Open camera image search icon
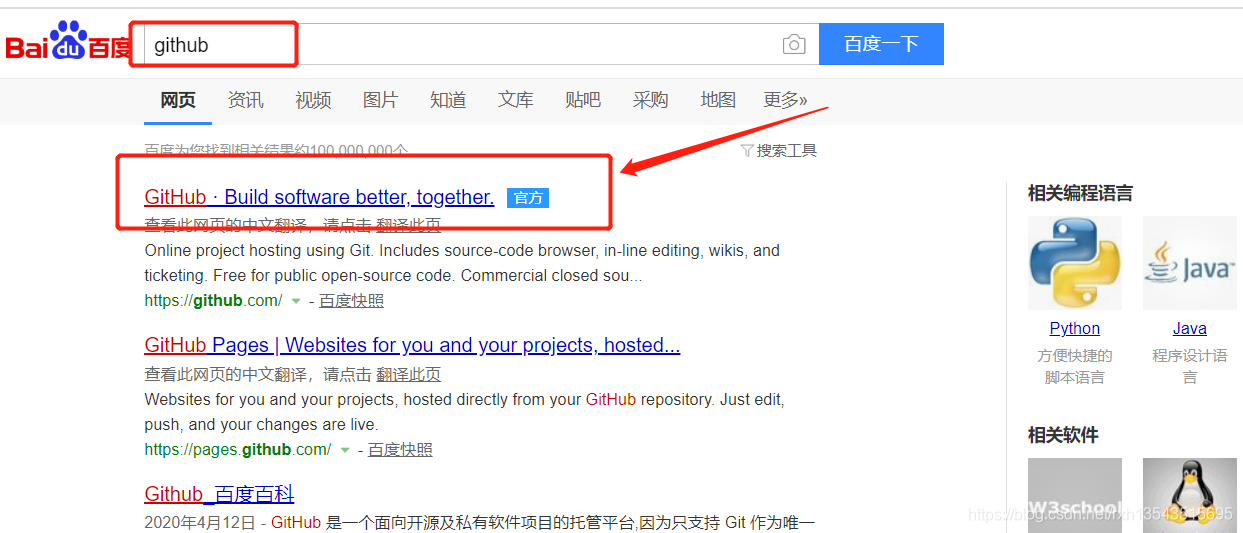The height and width of the screenshot is (533, 1243). point(794,45)
